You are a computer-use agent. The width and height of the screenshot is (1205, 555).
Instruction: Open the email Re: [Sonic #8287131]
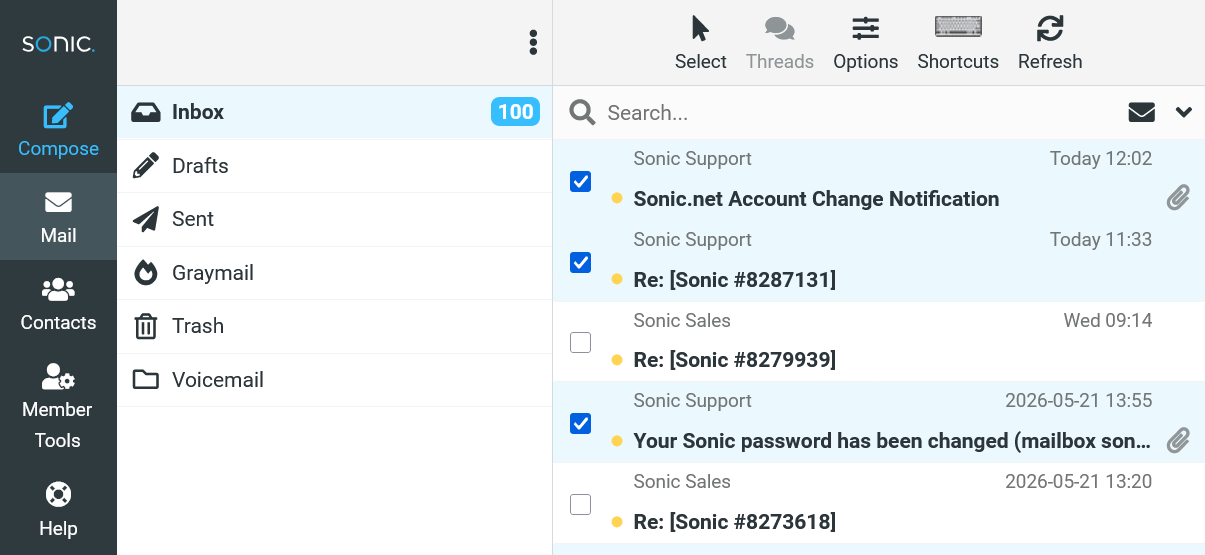point(735,280)
